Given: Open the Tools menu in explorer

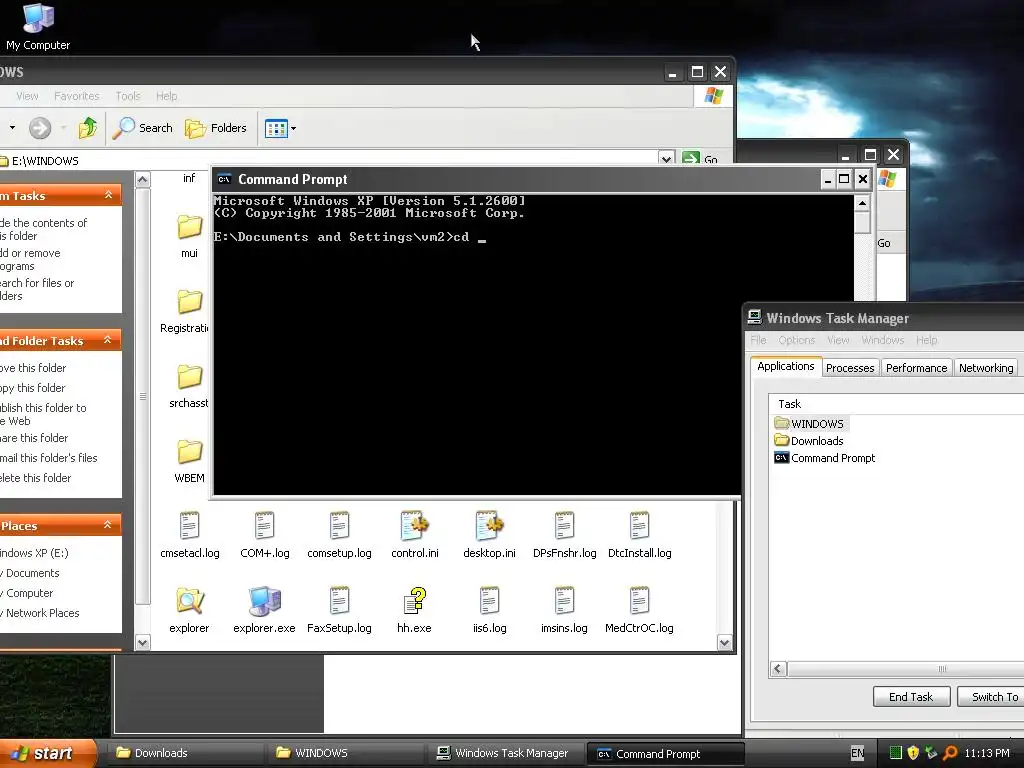Looking at the screenshot, I should (x=128, y=96).
